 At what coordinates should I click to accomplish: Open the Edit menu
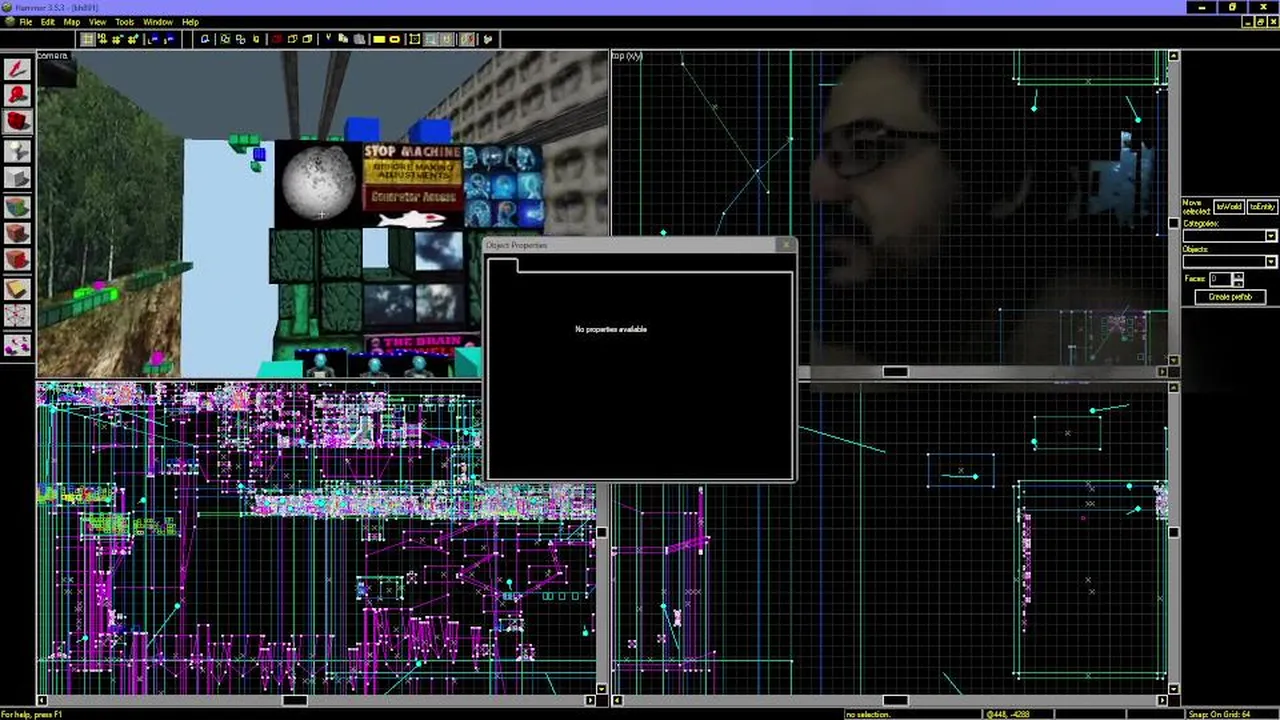point(47,21)
